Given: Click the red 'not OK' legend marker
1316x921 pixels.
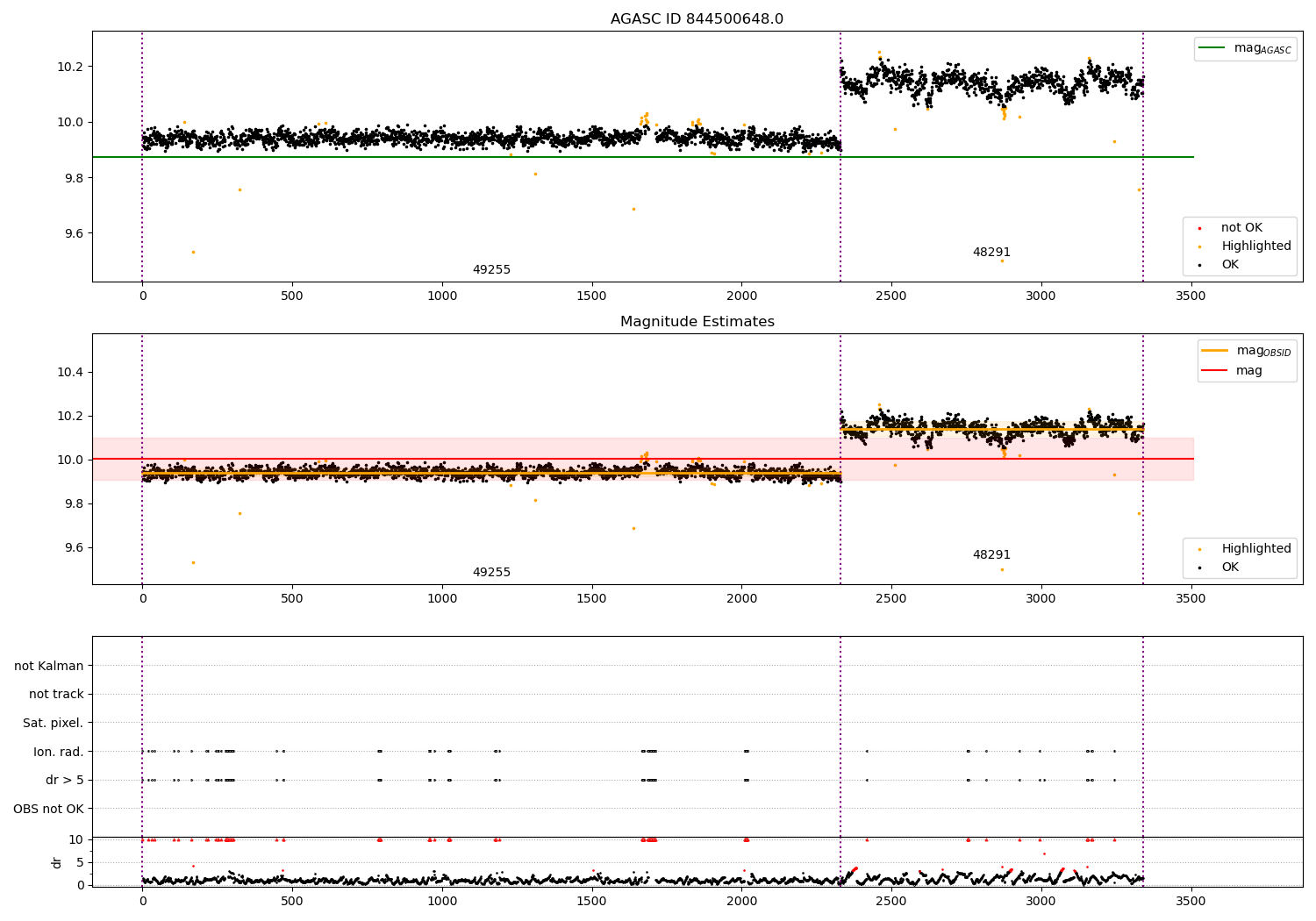Looking at the screenshot, I should (x=1200, y=228).
